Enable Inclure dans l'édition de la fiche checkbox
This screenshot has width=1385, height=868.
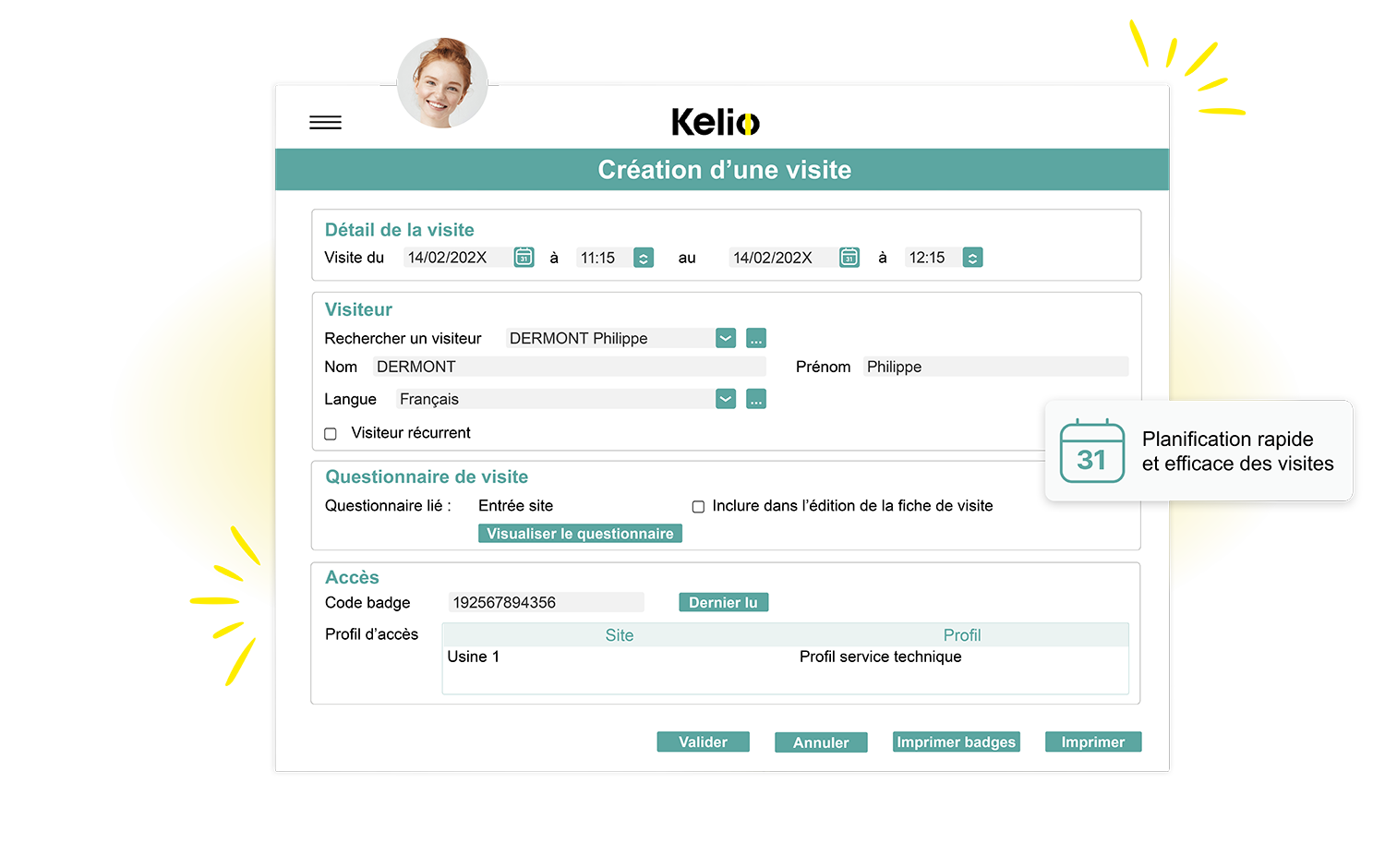698,506
